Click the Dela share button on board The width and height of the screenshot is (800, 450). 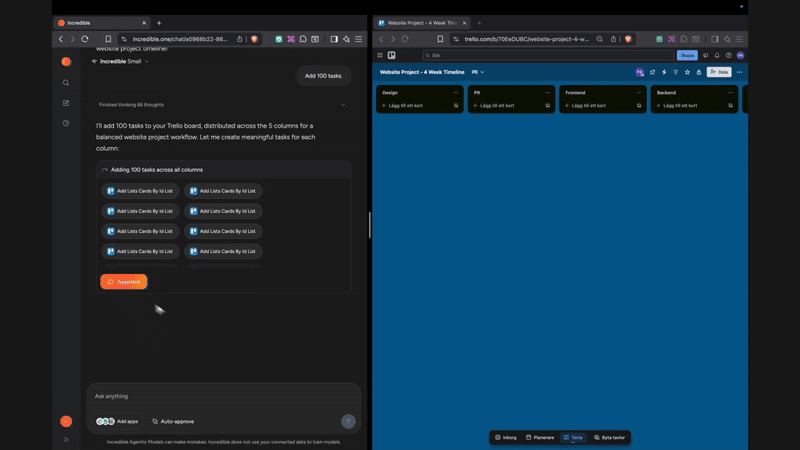[719, 72]
